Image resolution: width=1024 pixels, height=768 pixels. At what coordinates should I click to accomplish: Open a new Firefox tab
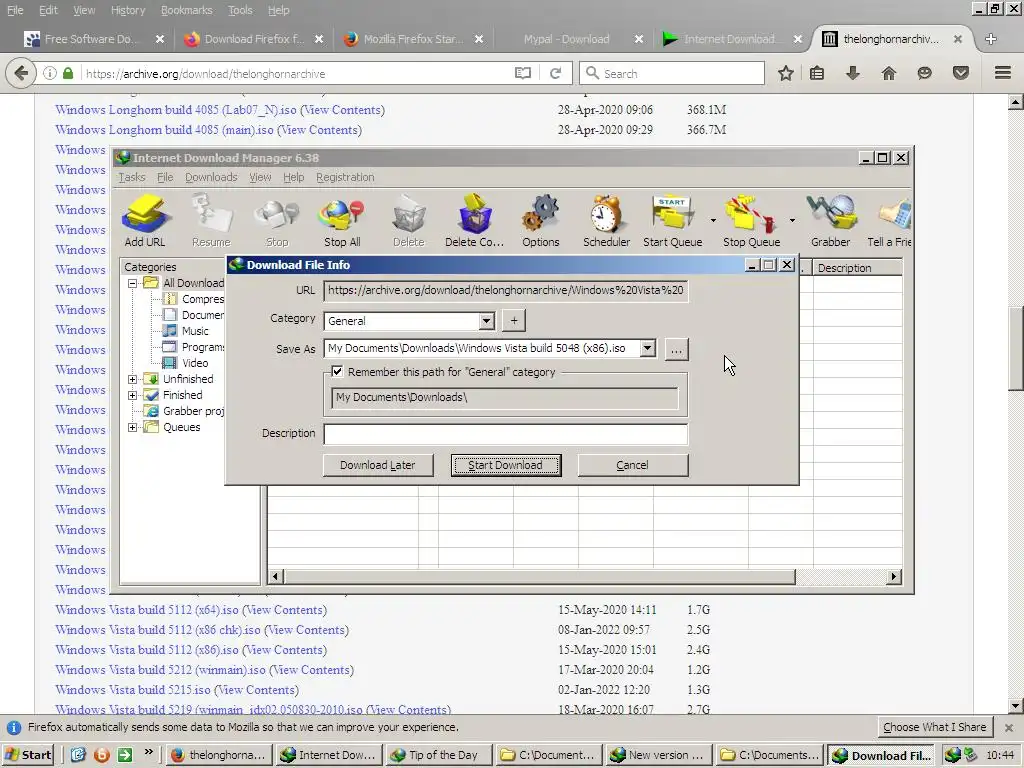990,39
